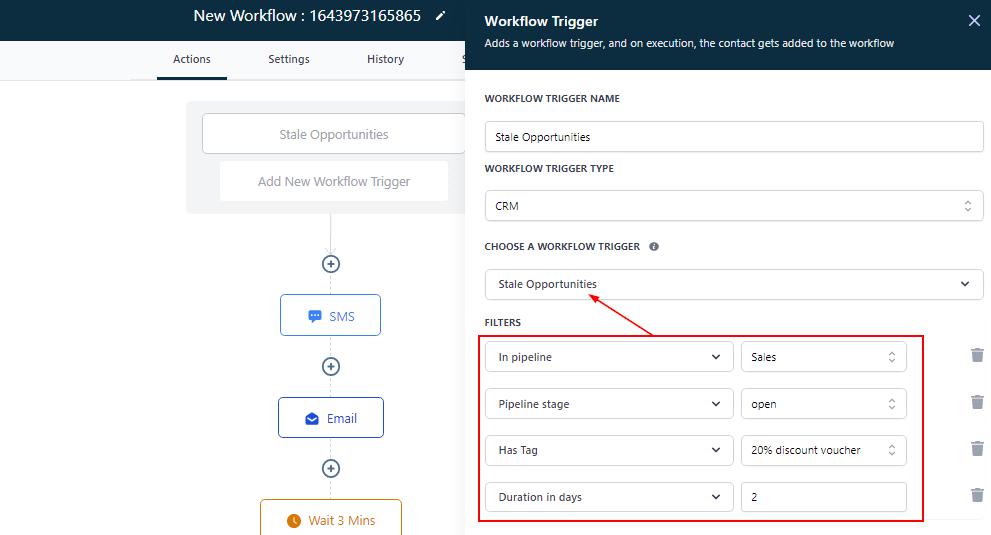
Task: Add a step between SMS and Email
Action: [331, 366]
